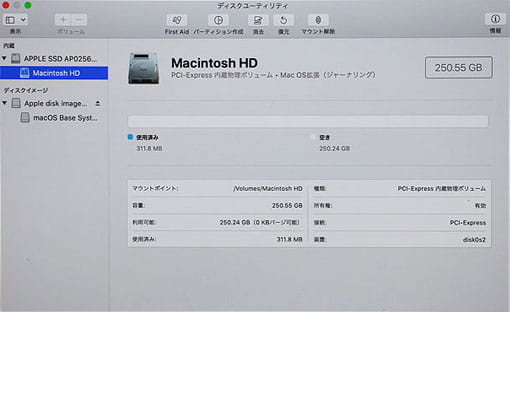
Task: Add a volume with plus button
Action: (x=63, y=20)
